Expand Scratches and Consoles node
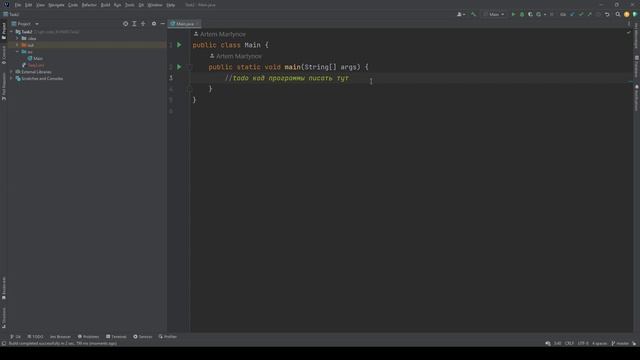This screenshot has width=640, height=360. (x=12, y=78)
